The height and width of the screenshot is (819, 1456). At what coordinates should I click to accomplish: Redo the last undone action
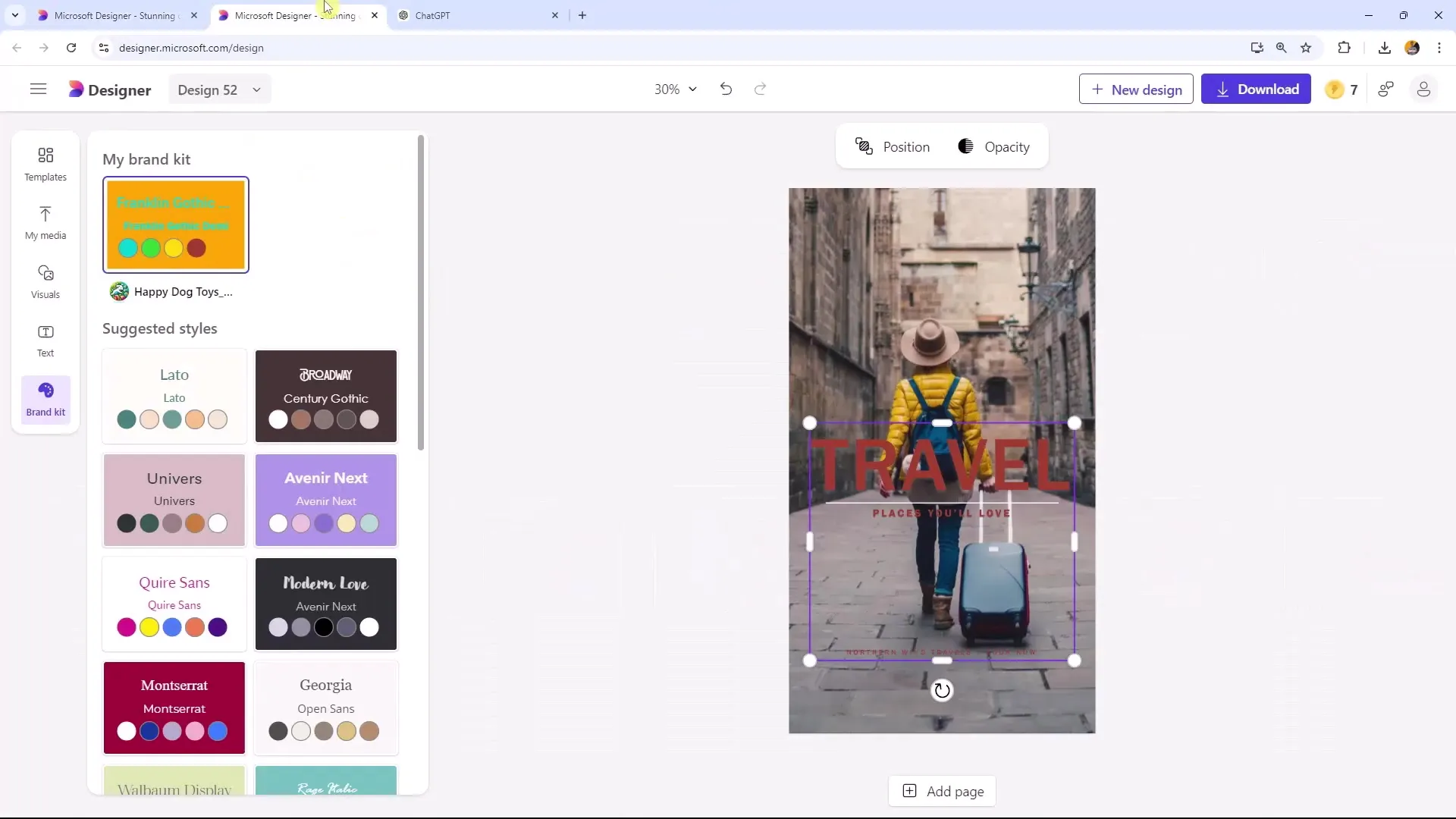coord(760,89)
